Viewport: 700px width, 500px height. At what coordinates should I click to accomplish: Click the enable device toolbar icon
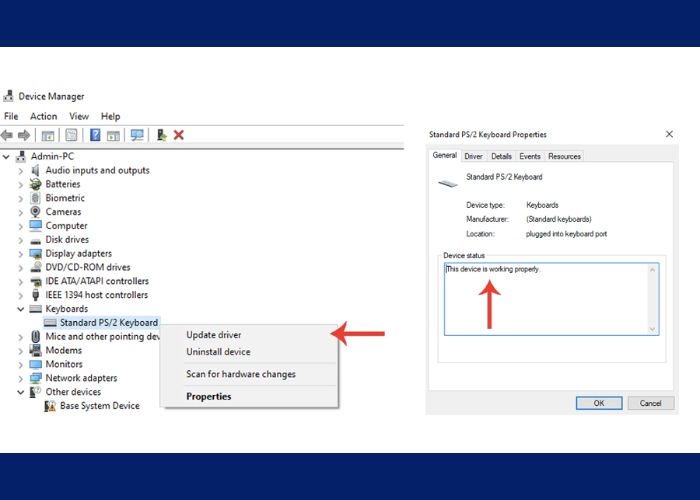point(161,135)
